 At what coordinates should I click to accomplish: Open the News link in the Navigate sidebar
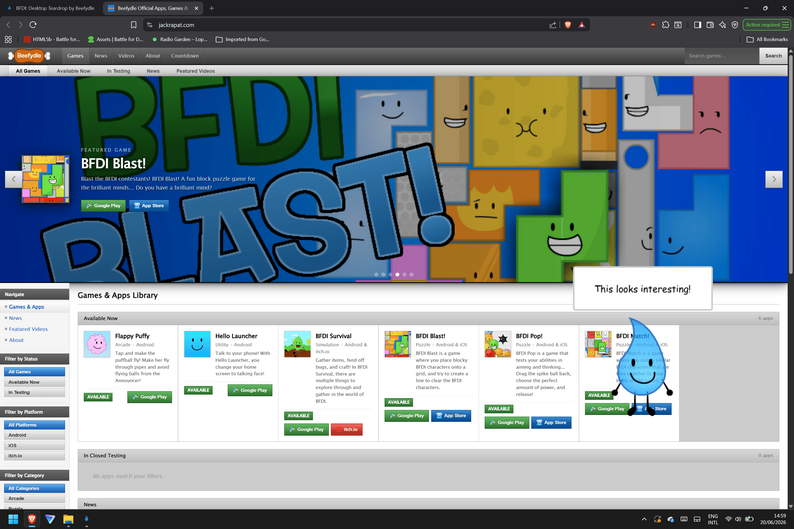15,318
